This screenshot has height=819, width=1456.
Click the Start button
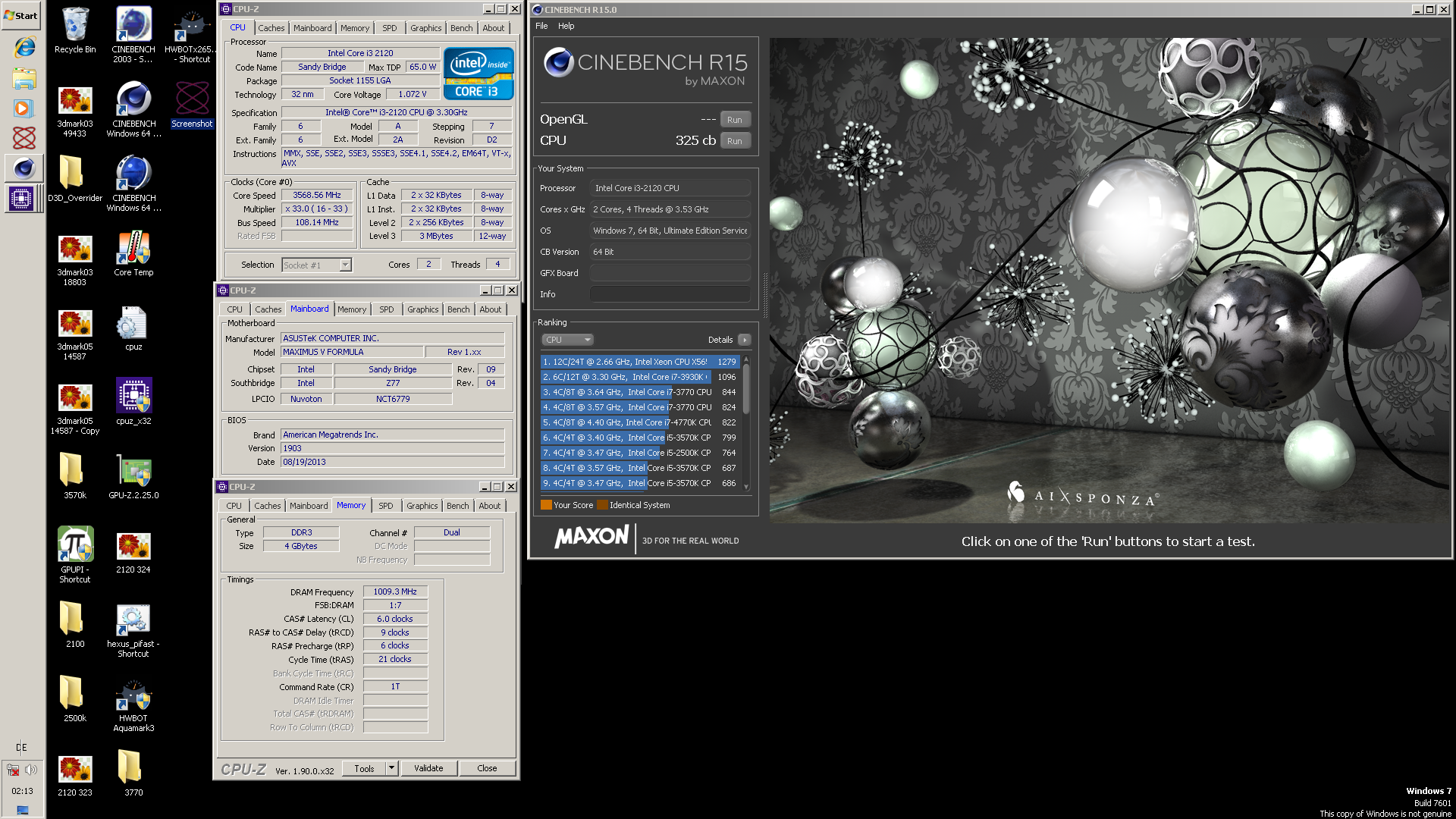[21, 15]
